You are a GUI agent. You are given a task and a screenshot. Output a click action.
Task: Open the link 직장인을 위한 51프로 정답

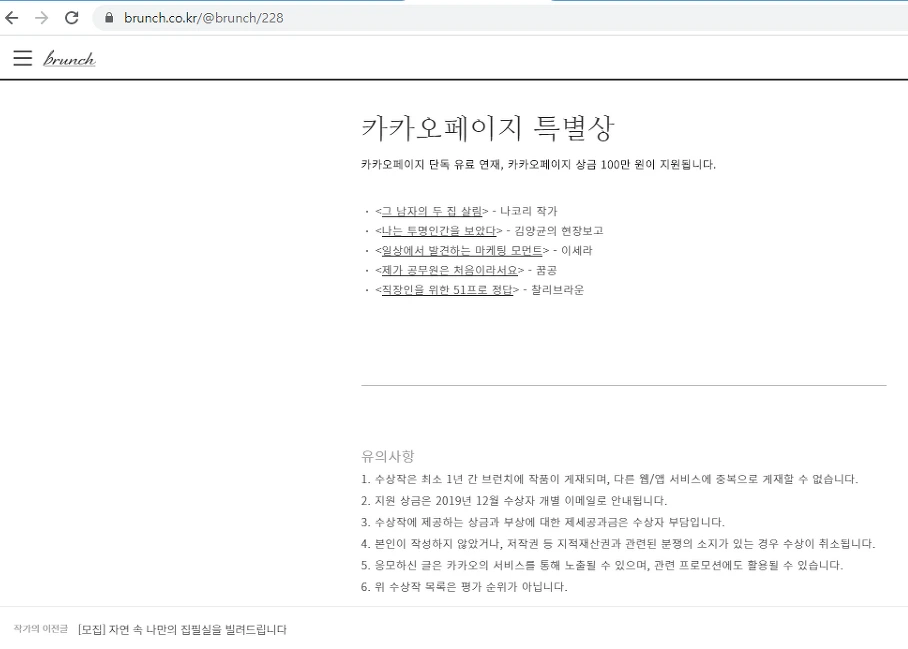[x=447, y=290]
